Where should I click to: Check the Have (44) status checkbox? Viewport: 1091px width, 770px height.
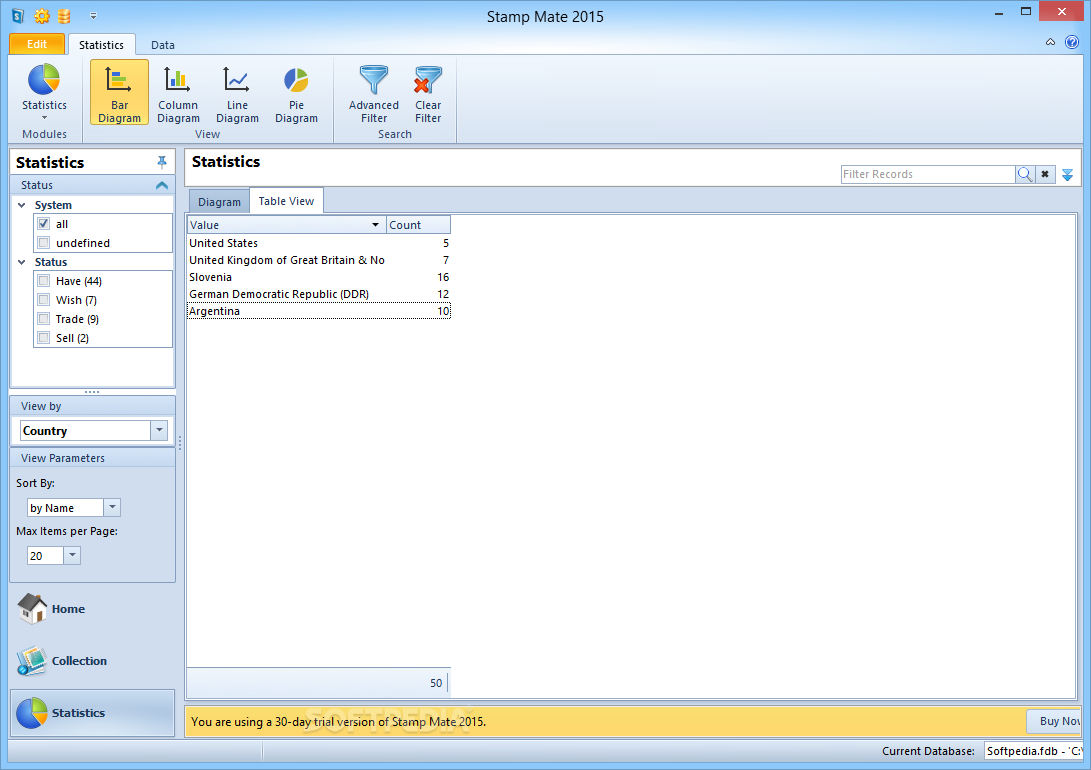click(44, 281)
